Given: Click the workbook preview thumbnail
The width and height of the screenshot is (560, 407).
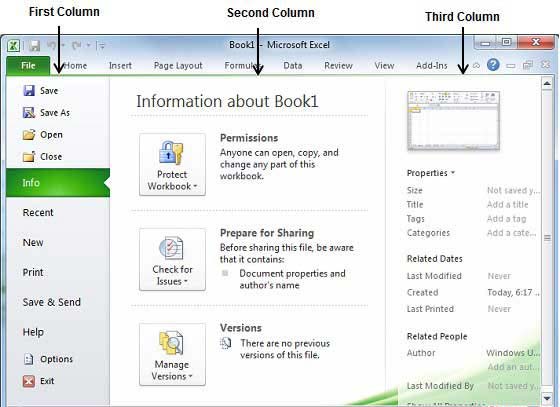Looking at the screenshot, I should [x=453, y=121].
